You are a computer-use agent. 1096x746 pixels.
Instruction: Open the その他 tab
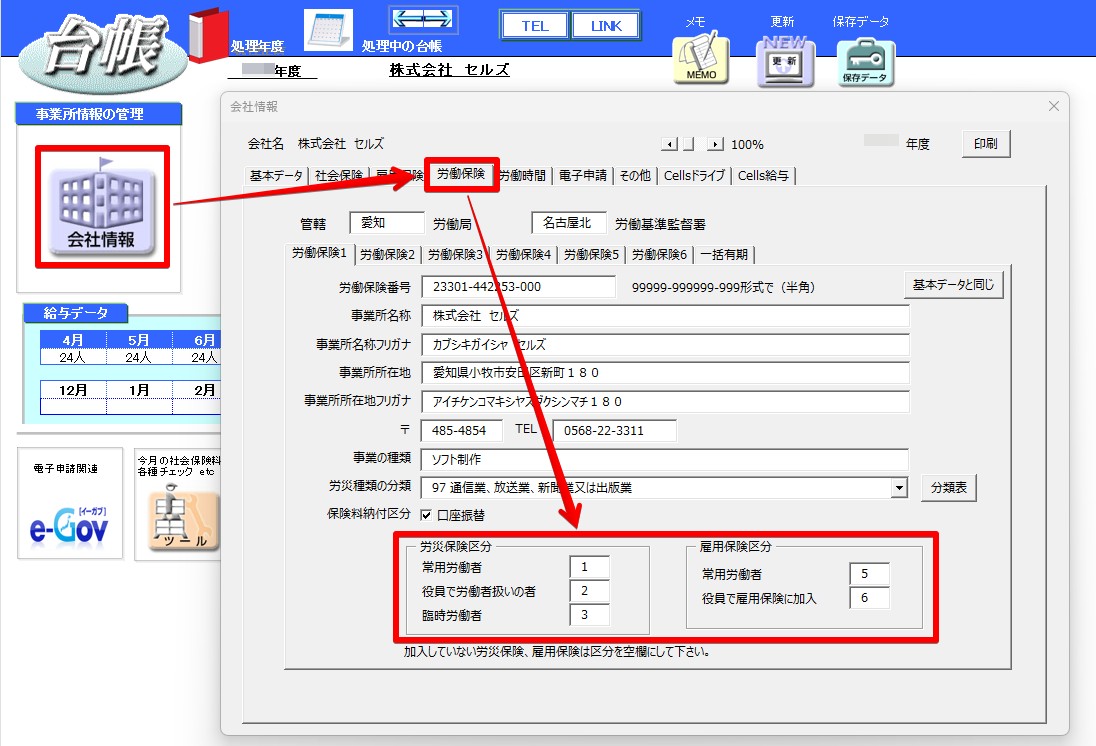click(x=635, y=175)
